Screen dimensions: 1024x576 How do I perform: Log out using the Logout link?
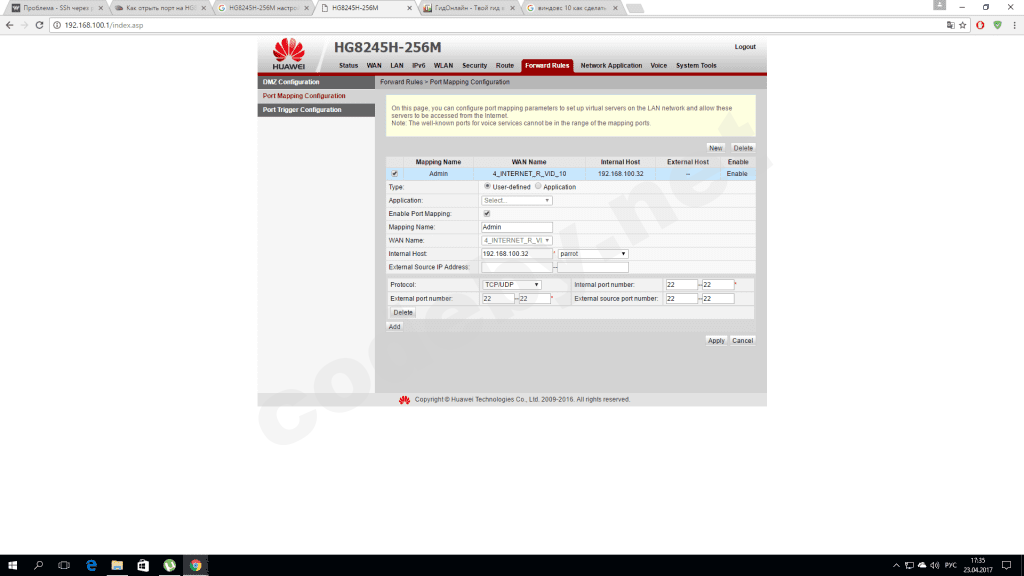pyautogui.click(x=744, y=47)
